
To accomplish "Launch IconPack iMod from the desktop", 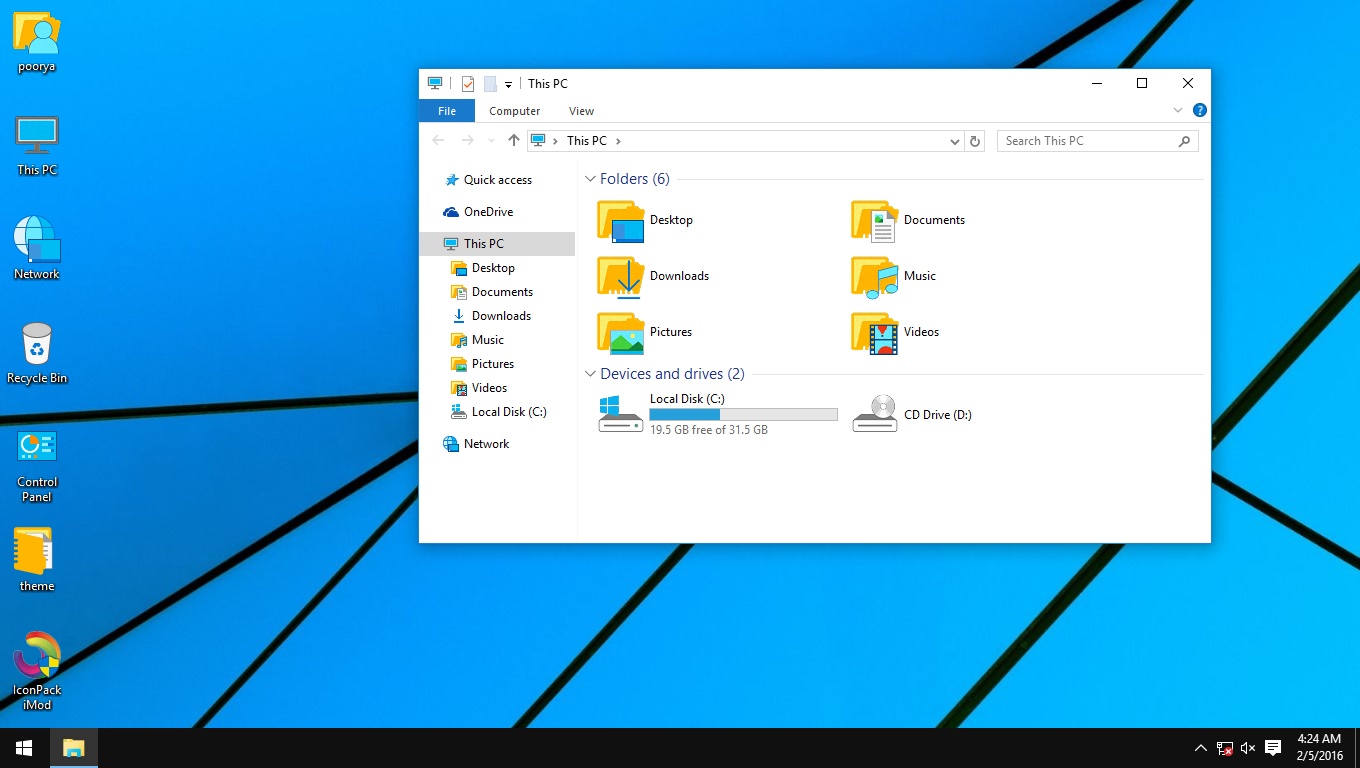I will [x=37, y=660].
